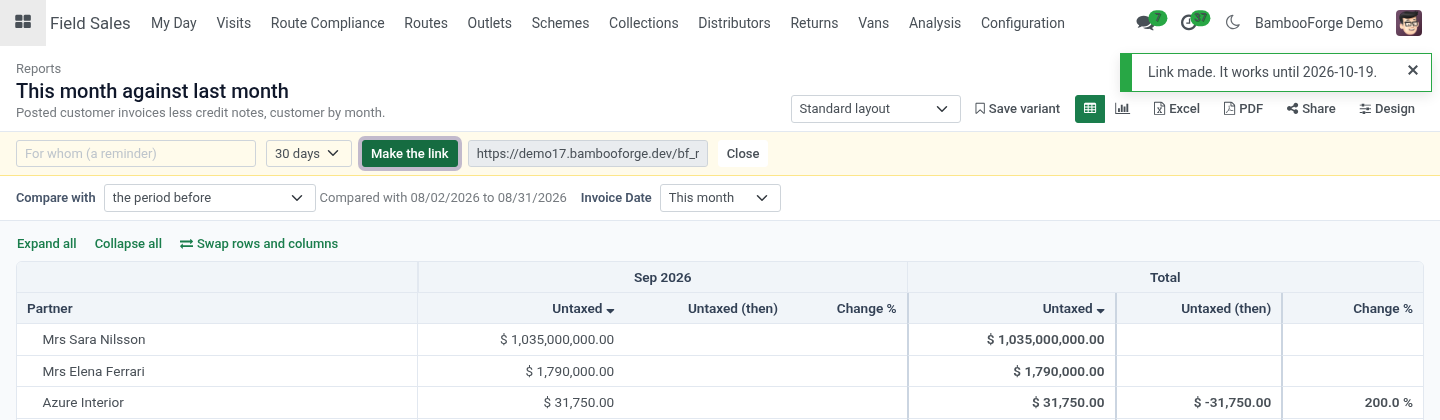Screen dimensions: 1440x420
Task: Switch to bar chart view
Action: pos(1122,109)
